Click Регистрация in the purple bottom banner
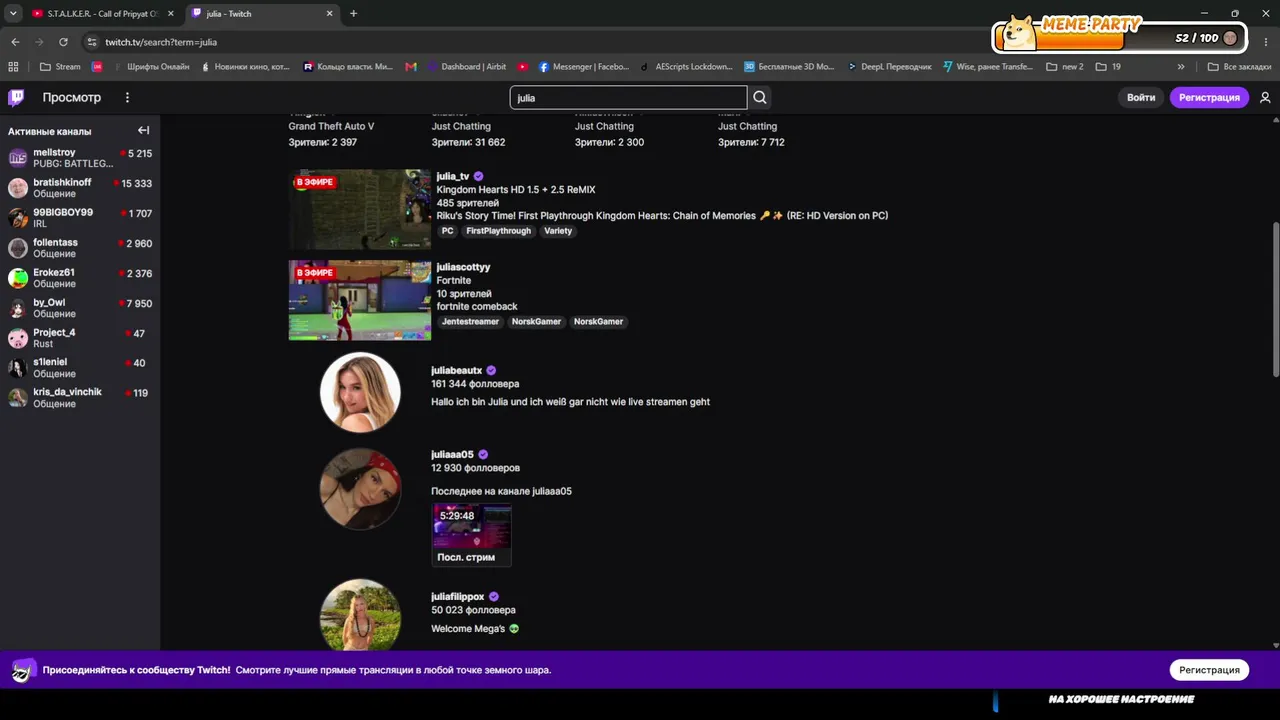Viewport: 1280px width, 720px height. tap(1209, 670)
